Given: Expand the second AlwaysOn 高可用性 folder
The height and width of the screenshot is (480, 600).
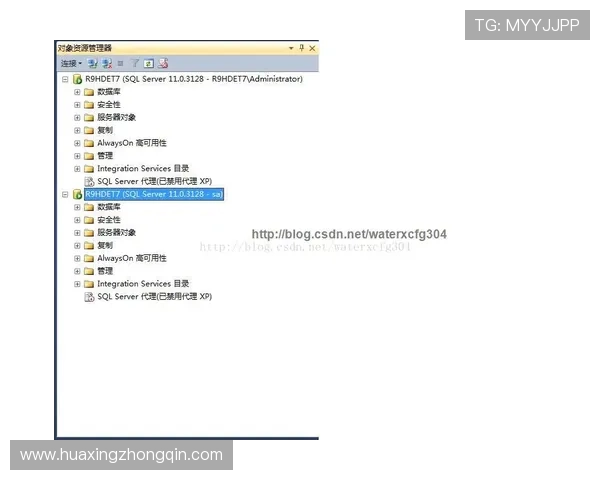Looking at the screenshot, I should tap(77, 258).
